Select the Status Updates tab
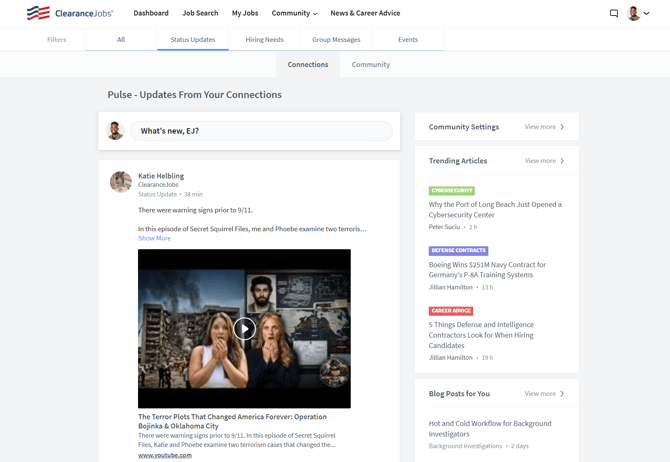The height and width of the screenshot is (462, 670). (193, 39)
